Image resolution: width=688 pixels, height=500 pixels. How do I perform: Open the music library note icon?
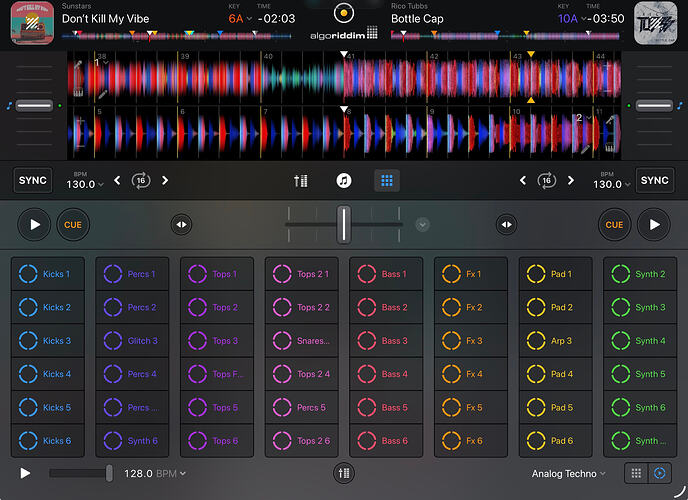344,181
